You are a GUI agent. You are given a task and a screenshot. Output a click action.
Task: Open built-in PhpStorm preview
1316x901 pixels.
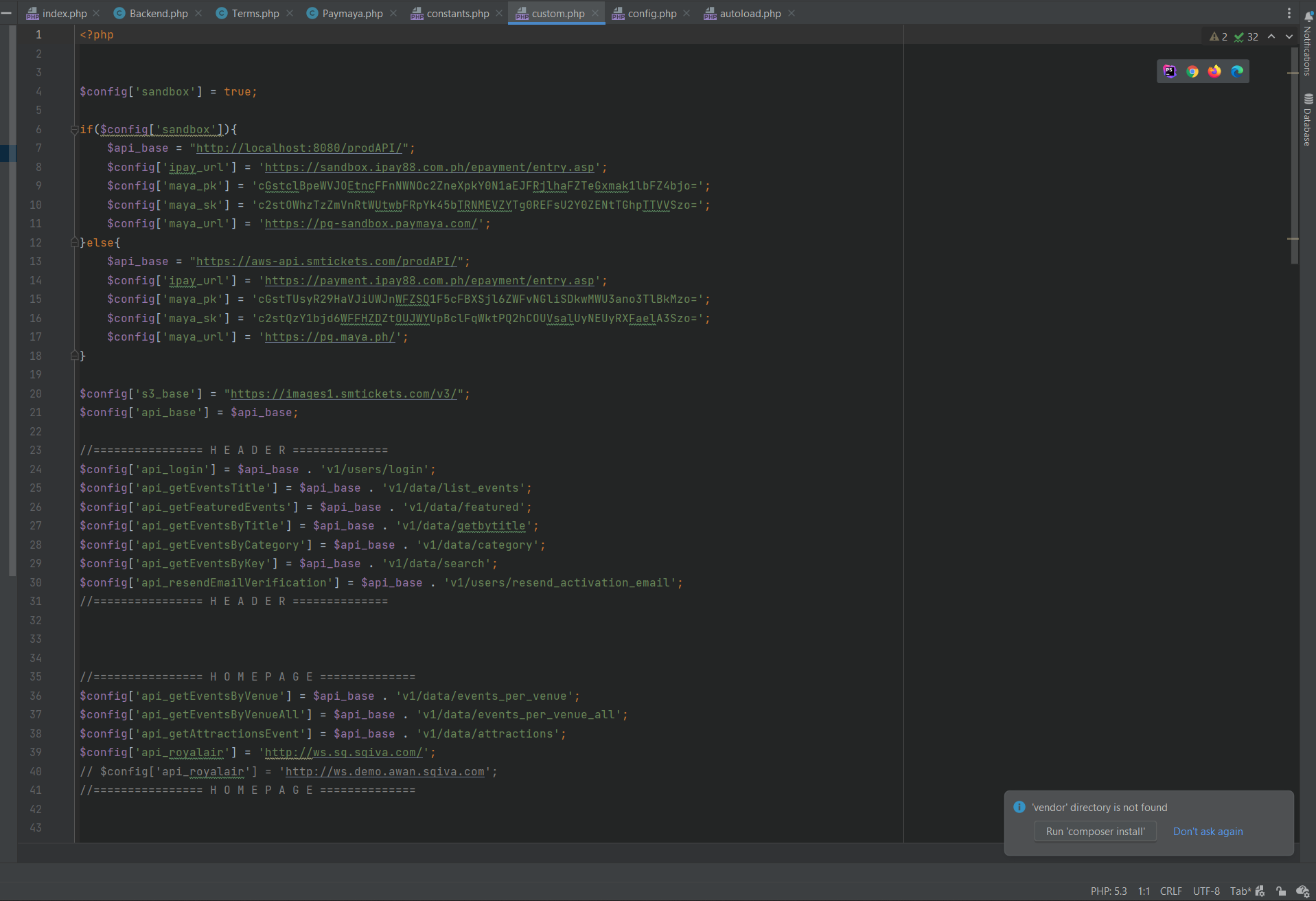[1170, 71]
